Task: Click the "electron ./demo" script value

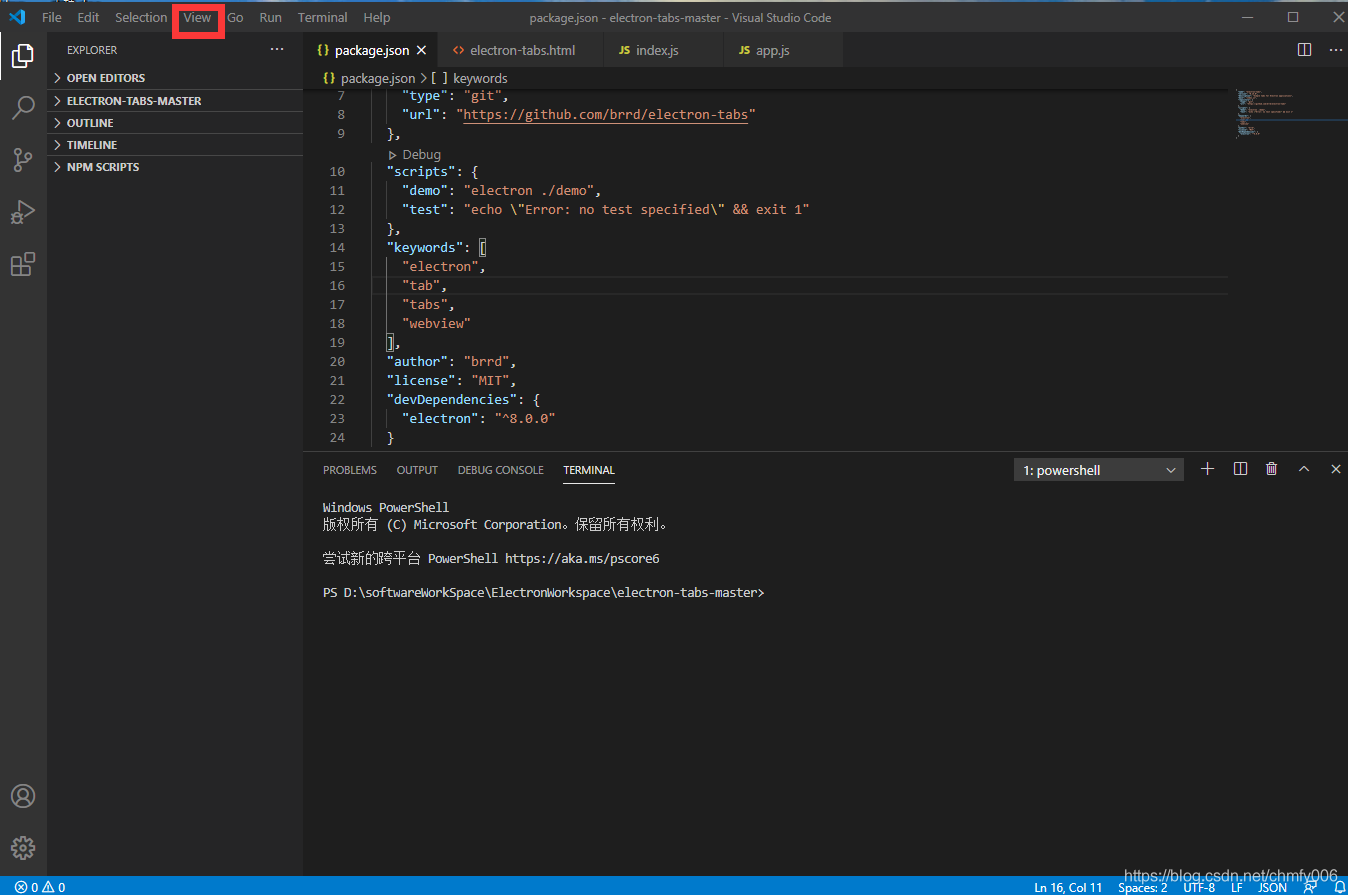Action: coord(528,190)
